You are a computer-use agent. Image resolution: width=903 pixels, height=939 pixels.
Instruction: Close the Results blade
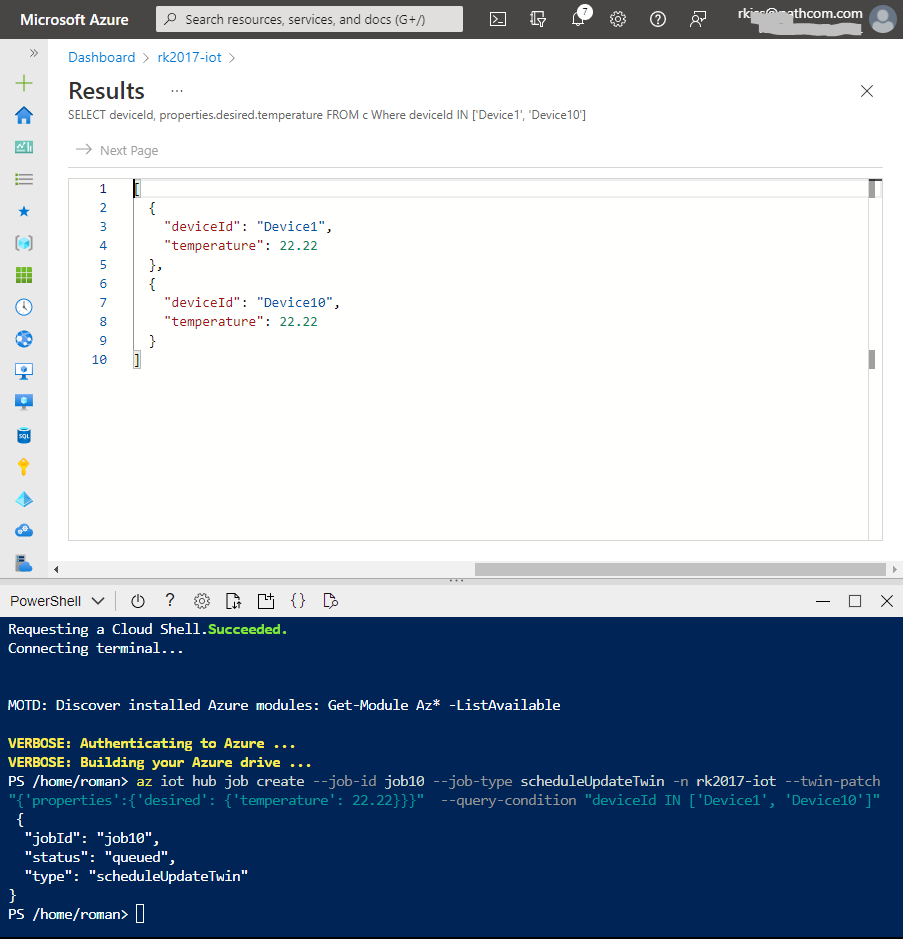(x=866, y=91)
